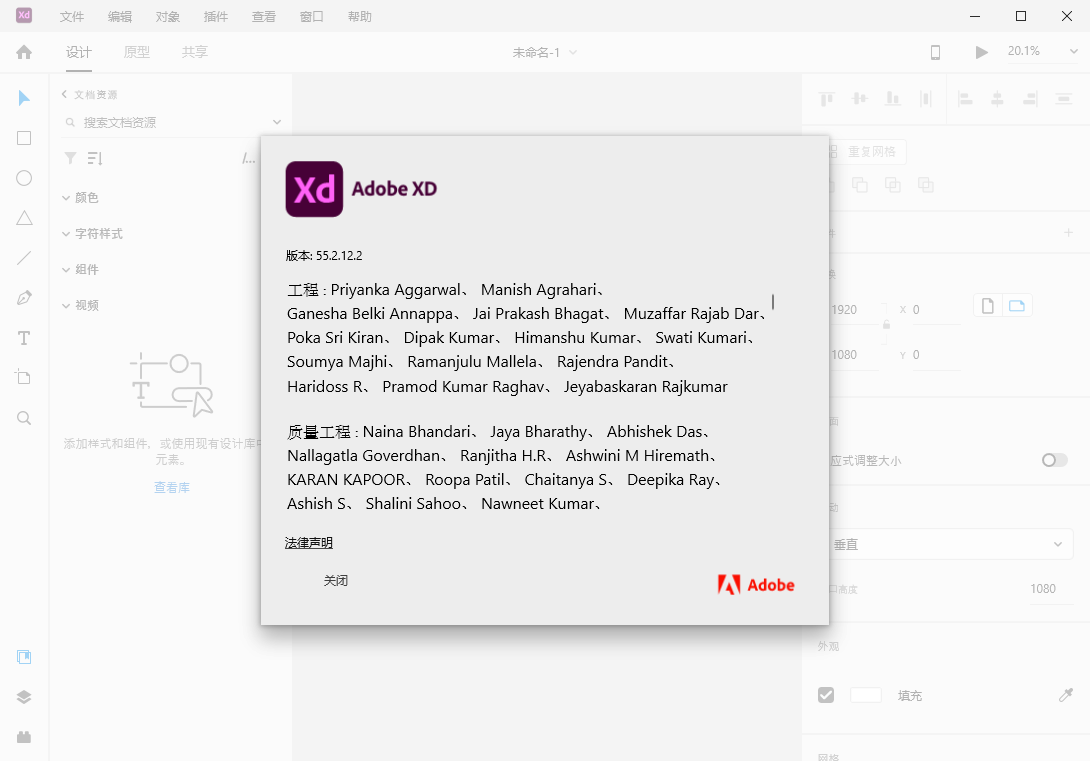Pick the Select arrow tool
Viewport: 1090px width, 761px height.
pyautogui.click(x=24, y=98)
